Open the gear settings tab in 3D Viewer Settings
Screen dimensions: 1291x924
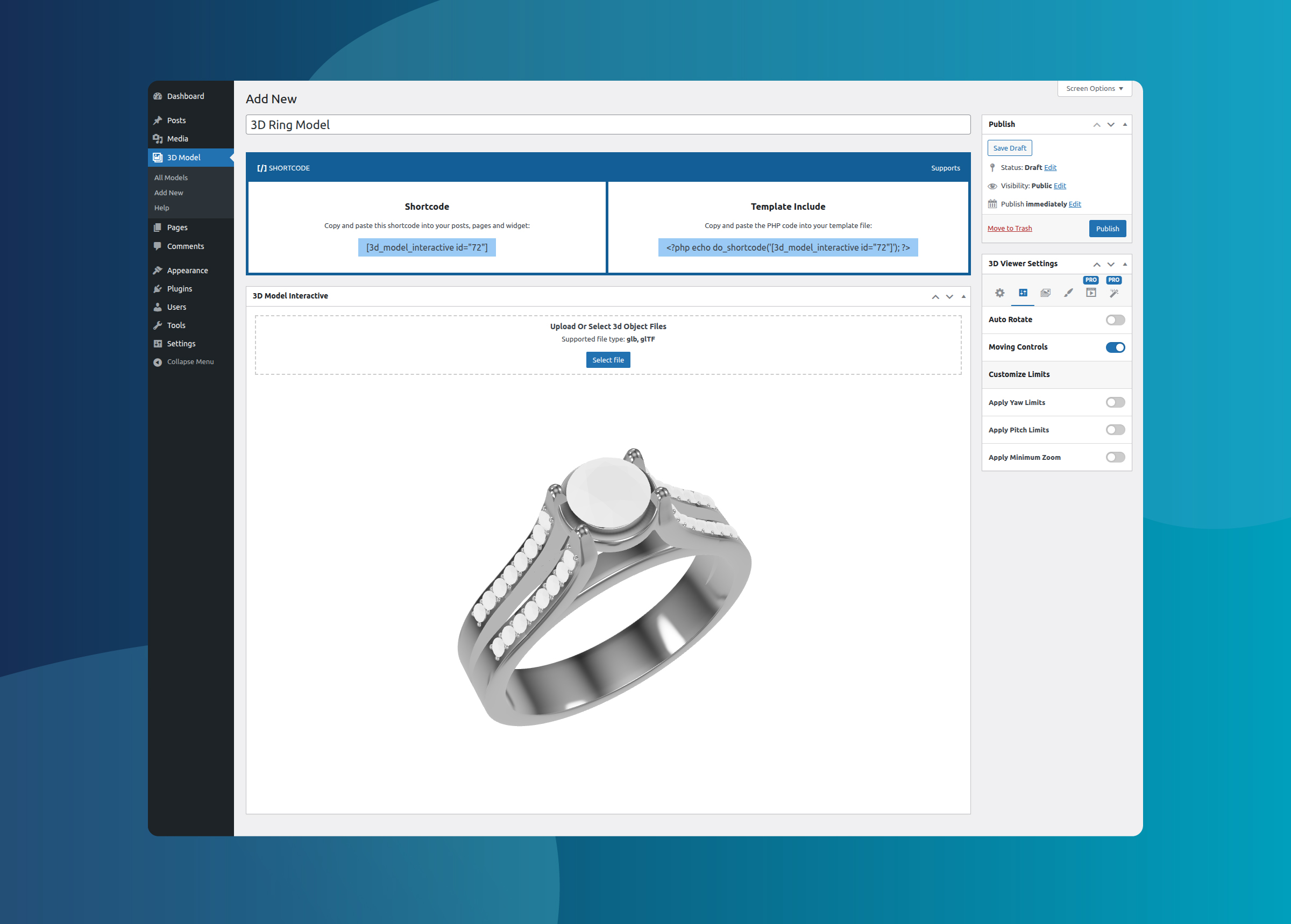coord(999,293)
